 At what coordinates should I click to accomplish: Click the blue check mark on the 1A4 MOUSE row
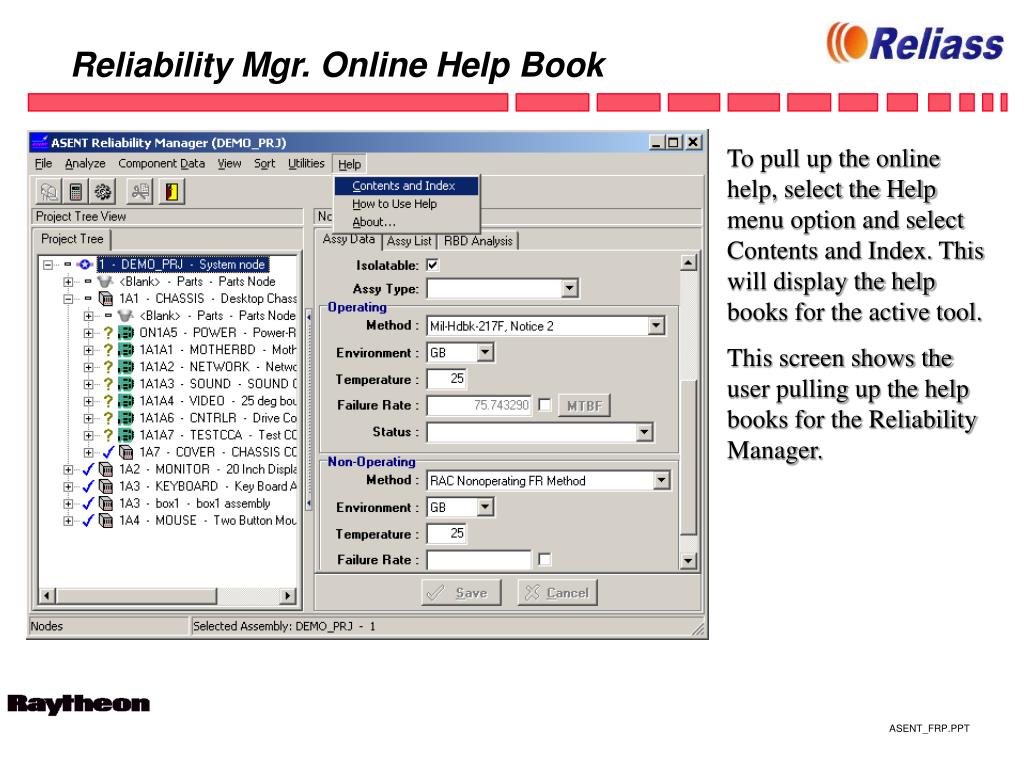point(88,520)
